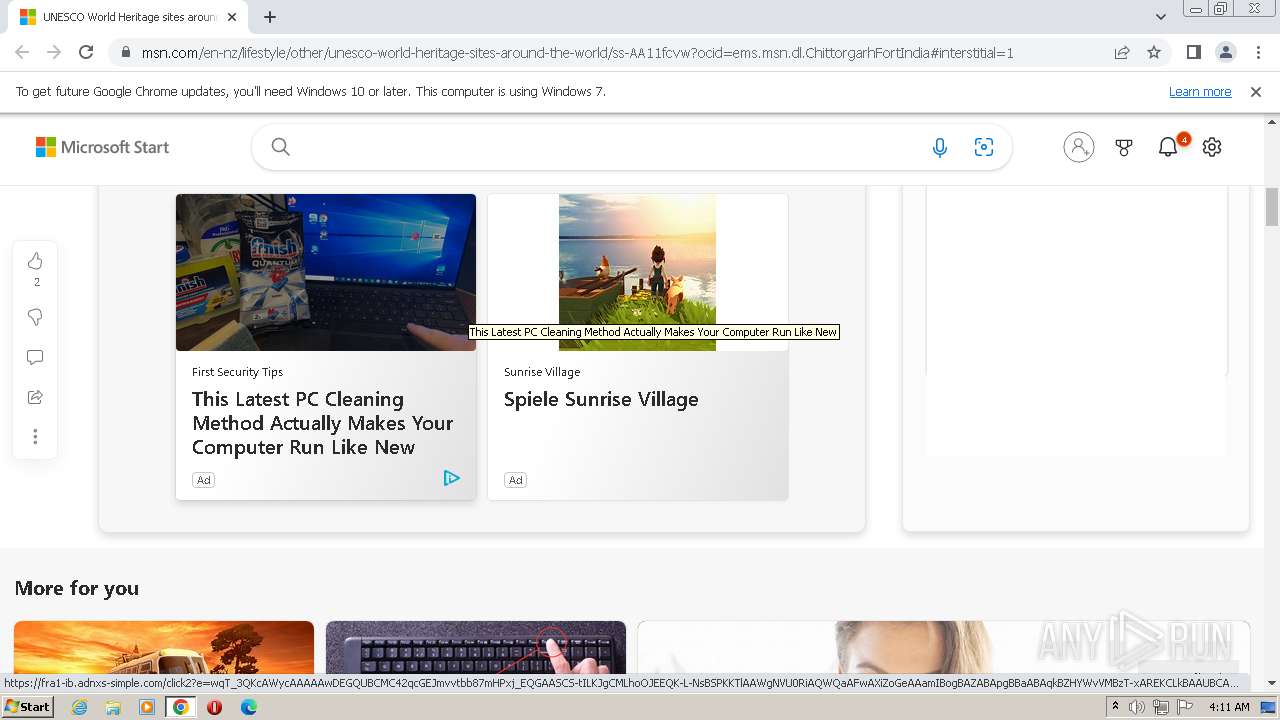This screenshot has height=720, width=1280.
Task: Click the First Security Tips source label
Action: [x=237, y=371]
